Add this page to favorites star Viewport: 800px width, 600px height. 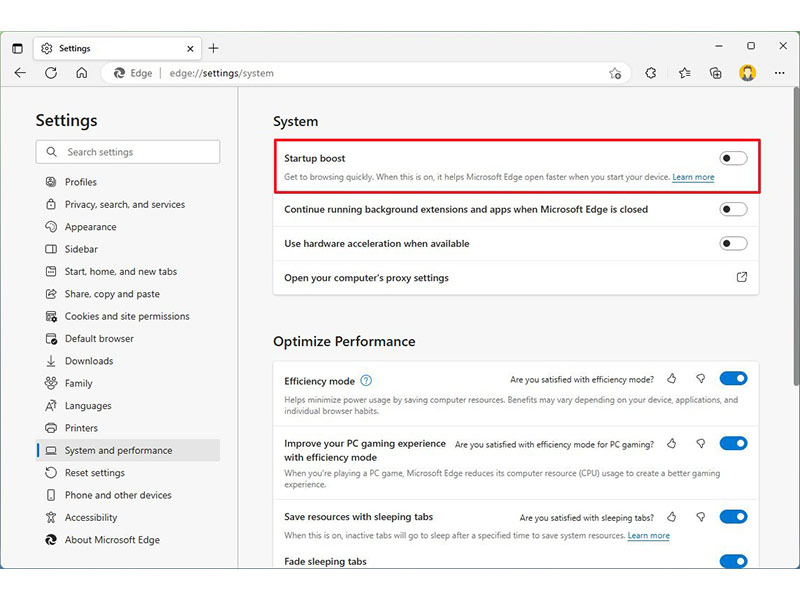pyautogui.click(x=615, y=73)
